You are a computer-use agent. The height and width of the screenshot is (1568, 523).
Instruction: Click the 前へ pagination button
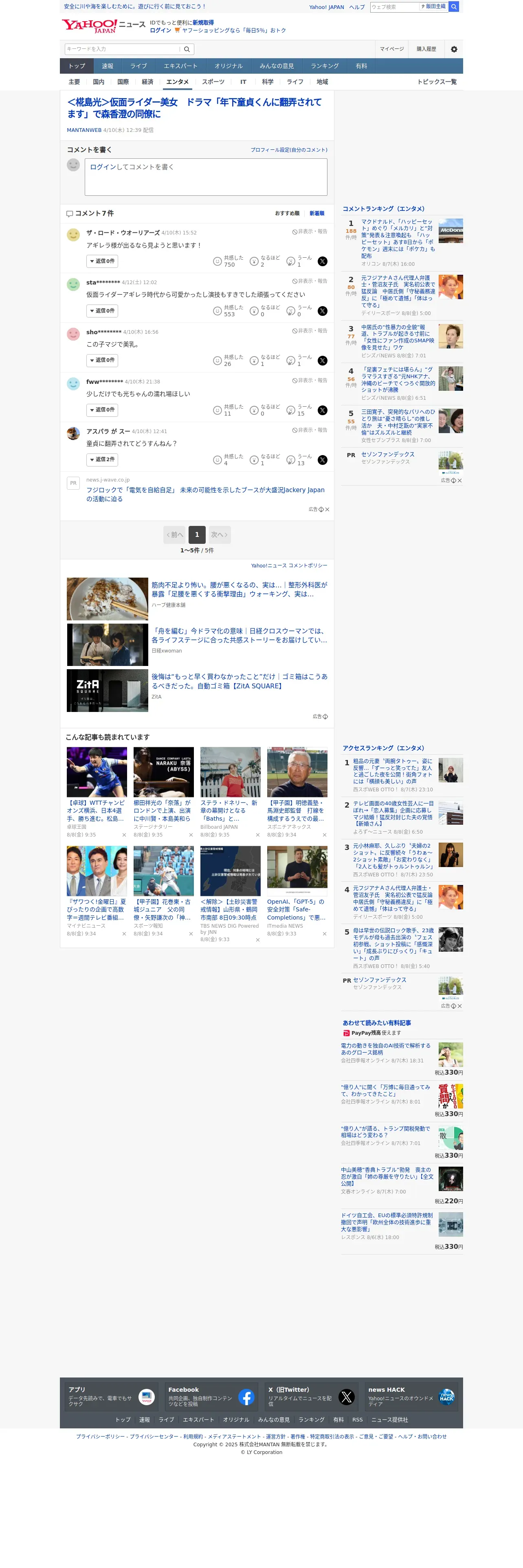pos(175,535)
